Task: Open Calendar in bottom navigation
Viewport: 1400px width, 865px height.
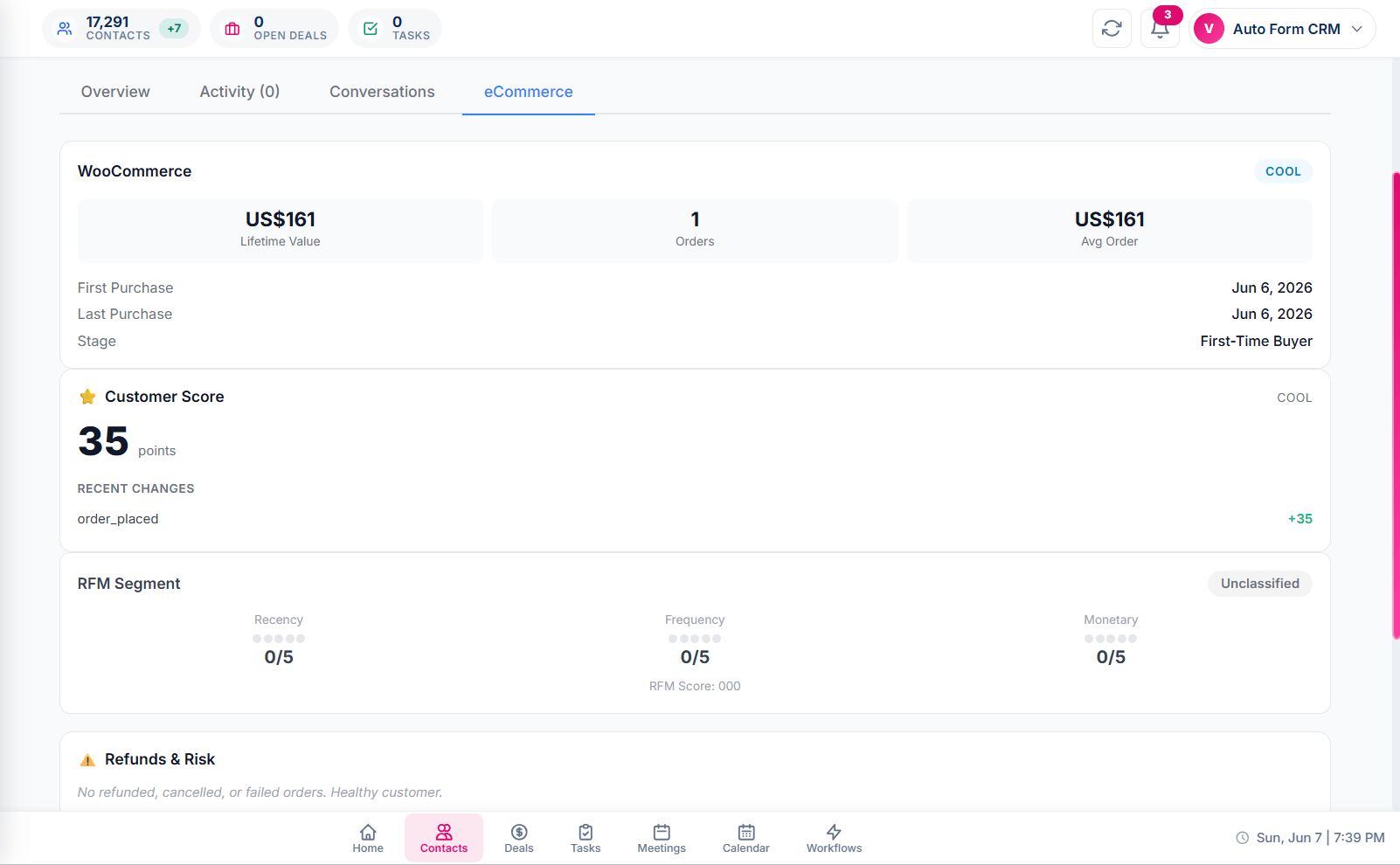Action: tap(746, 838)
